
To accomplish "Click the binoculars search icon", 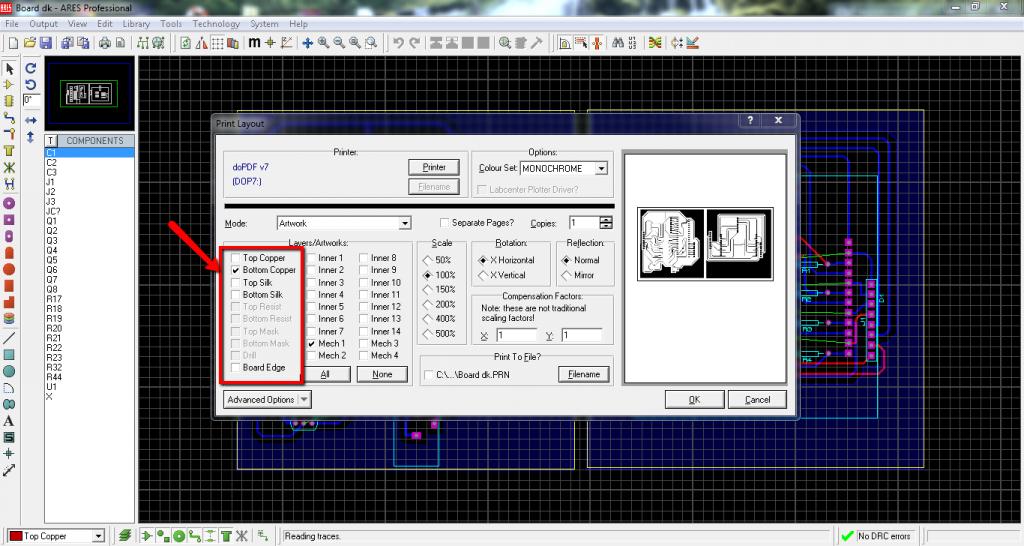I will pos(617,43).
